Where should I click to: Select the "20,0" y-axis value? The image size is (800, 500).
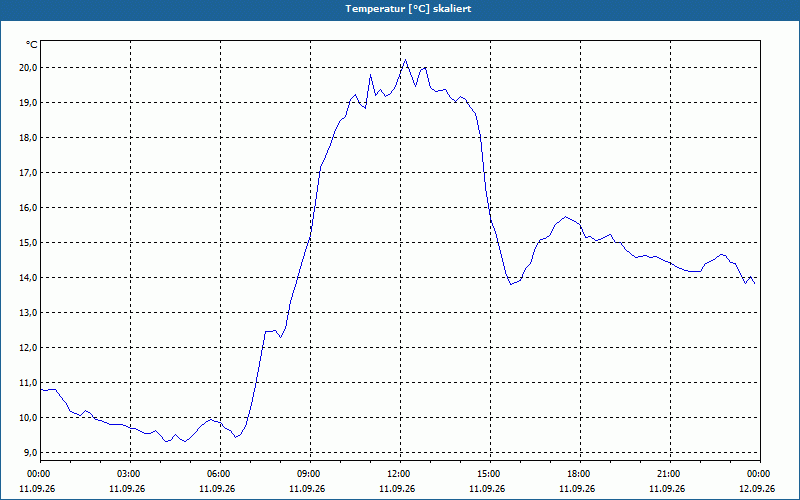tap(28, 67)
